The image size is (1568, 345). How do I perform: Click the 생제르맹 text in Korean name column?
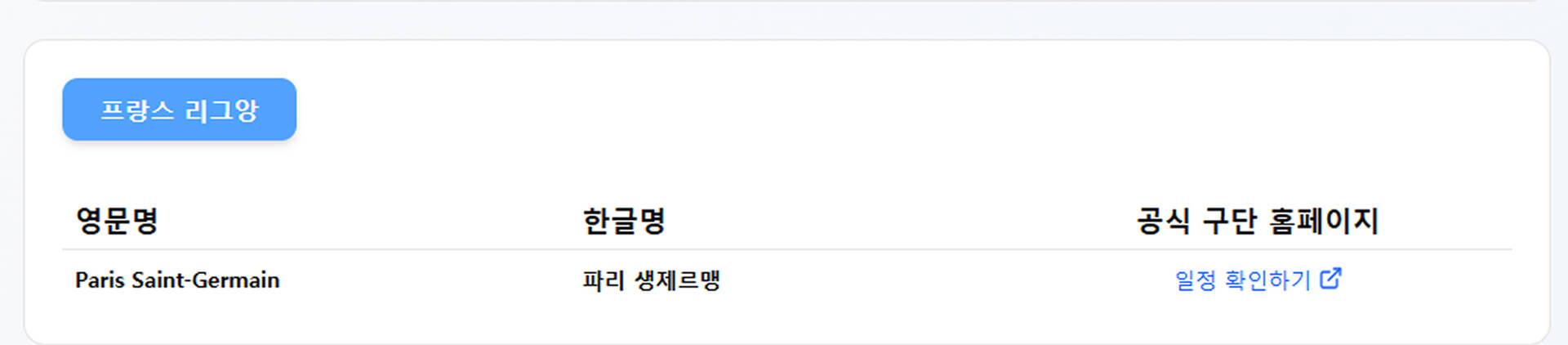click(x=677, y=280)
